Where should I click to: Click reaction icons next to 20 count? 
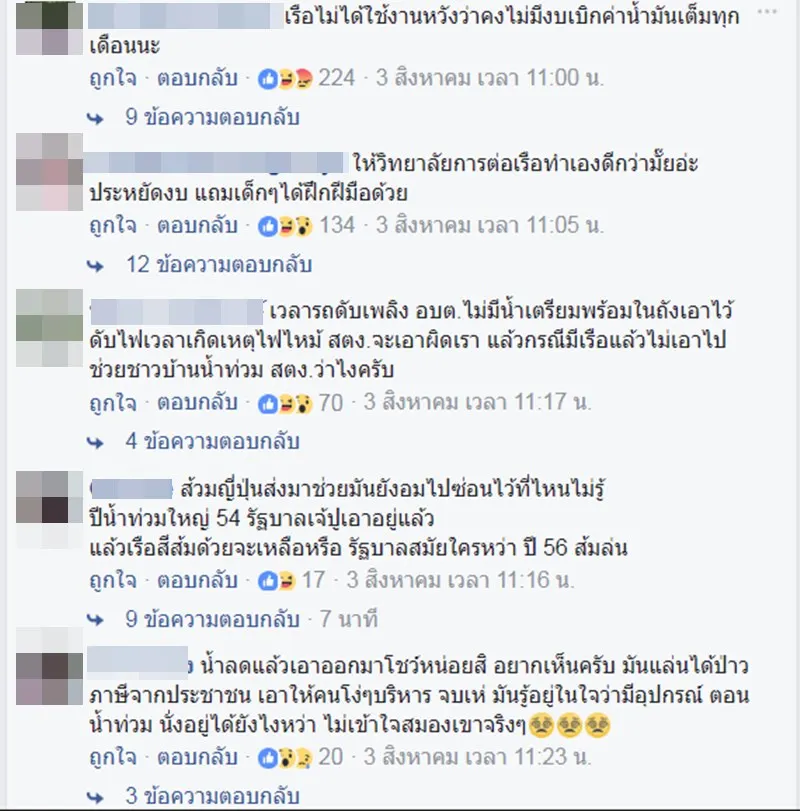[x=285, y=758]
